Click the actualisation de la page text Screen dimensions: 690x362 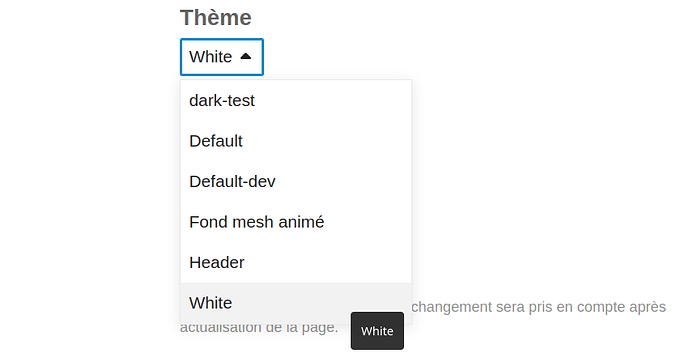point(259,328)
